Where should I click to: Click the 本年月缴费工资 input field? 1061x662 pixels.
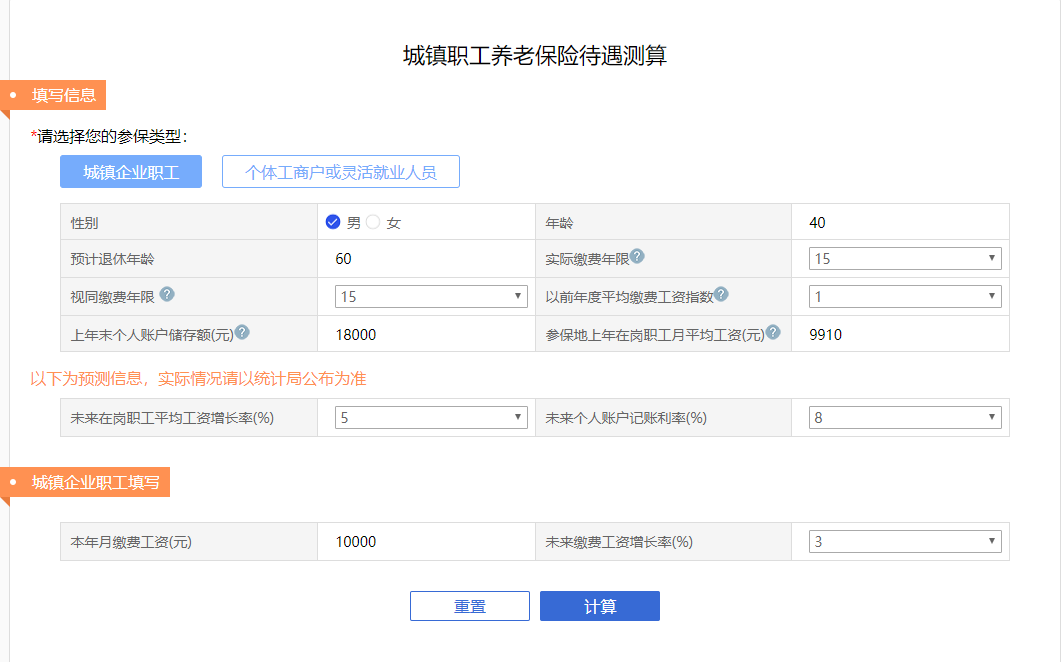coord(425,542)
